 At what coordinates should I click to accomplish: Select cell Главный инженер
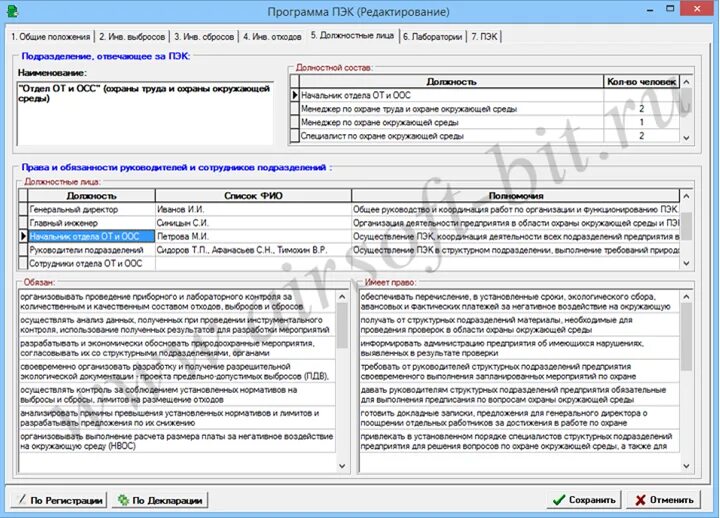pos(91,223)
